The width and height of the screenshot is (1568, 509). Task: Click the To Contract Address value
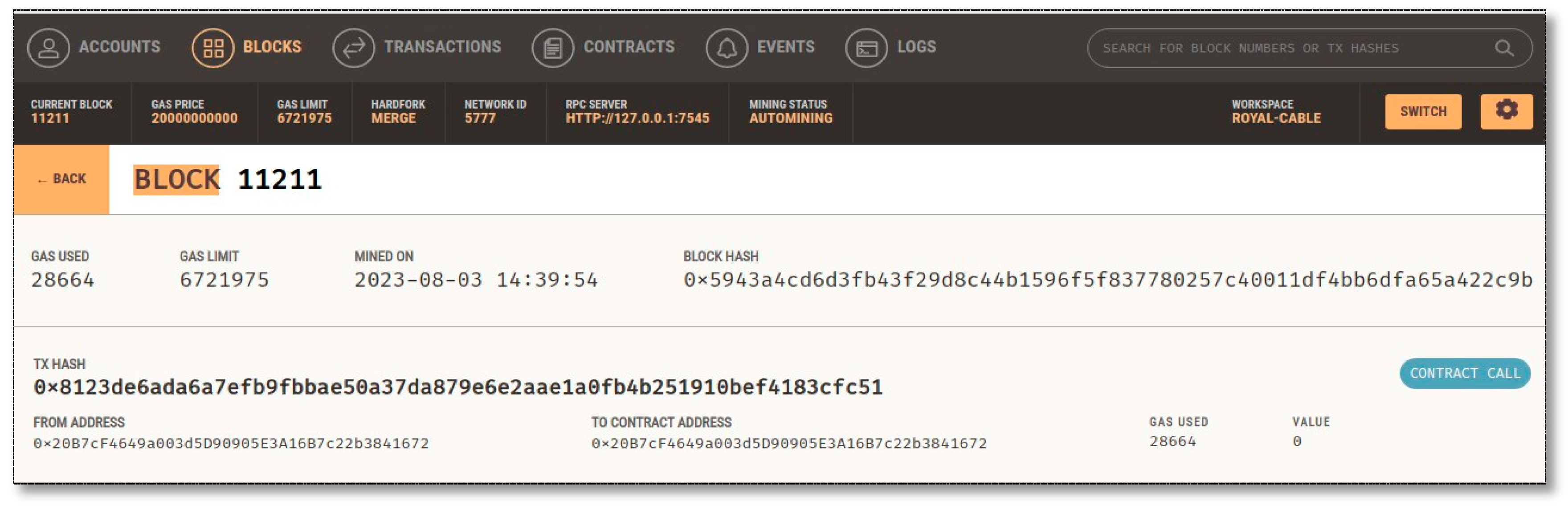coord(788,443)
